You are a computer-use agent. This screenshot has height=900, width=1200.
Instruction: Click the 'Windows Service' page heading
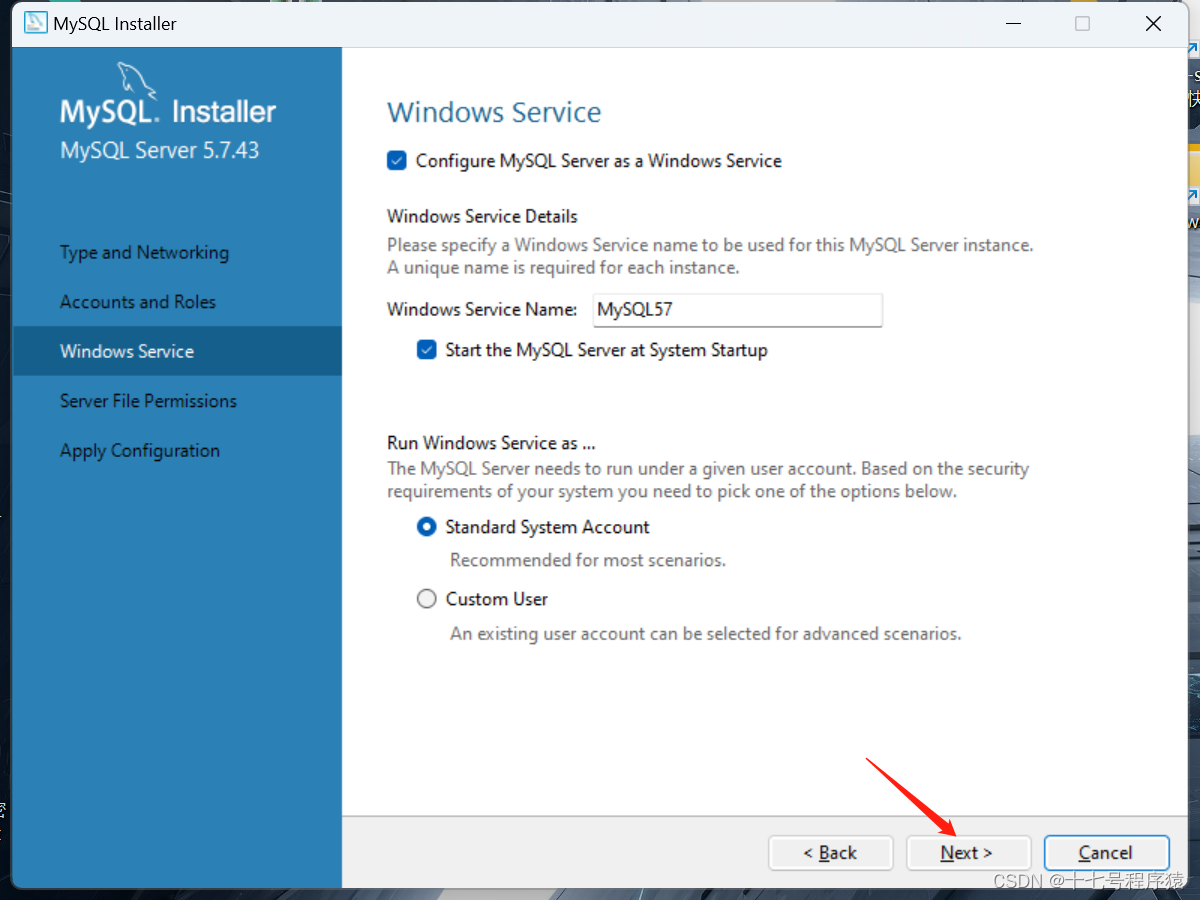click(494, 112)
